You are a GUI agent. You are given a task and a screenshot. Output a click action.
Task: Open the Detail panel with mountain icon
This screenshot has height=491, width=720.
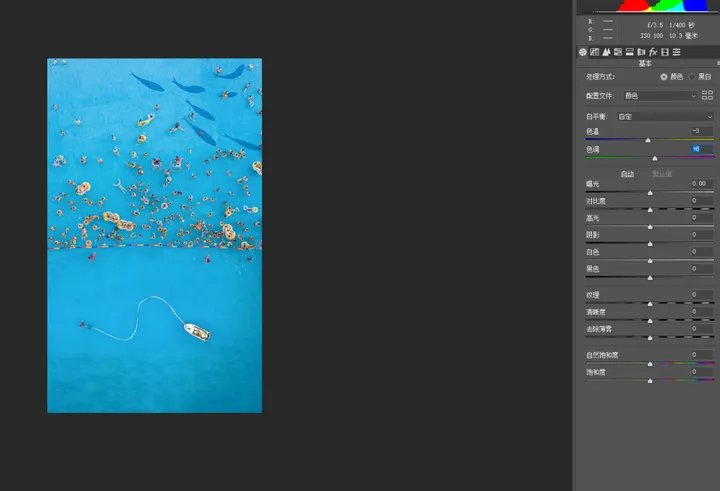(606, 52)
